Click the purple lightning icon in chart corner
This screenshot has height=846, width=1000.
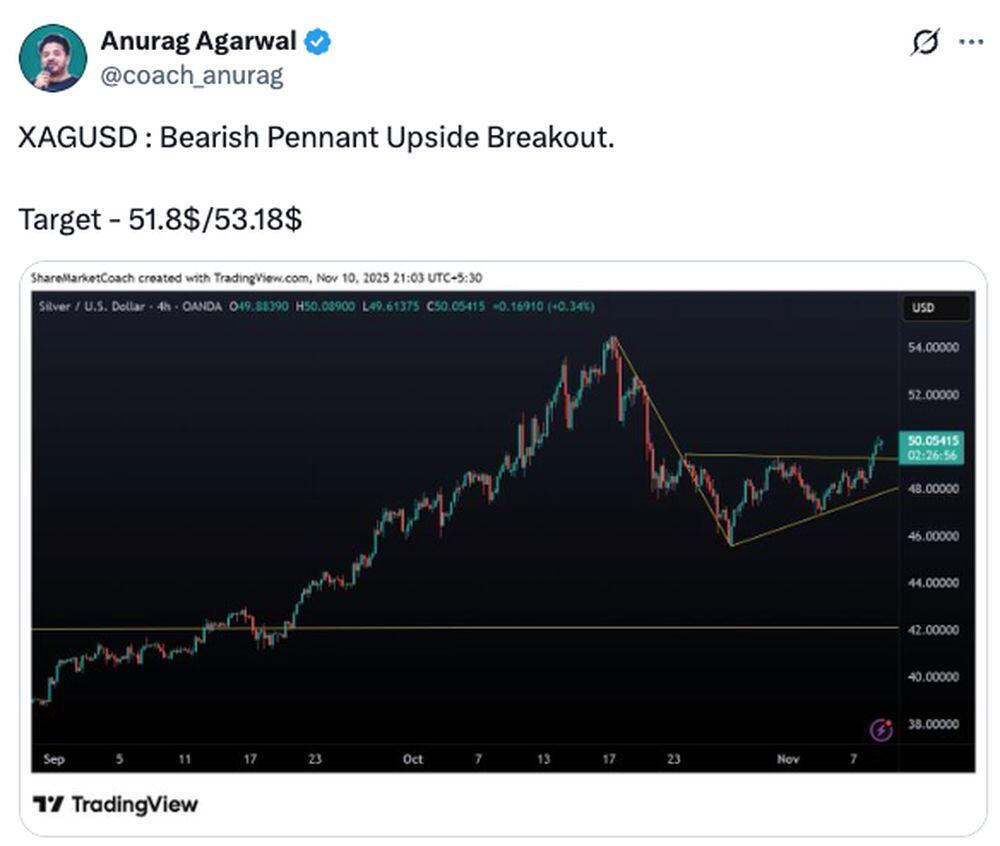(x=878, y=728)
